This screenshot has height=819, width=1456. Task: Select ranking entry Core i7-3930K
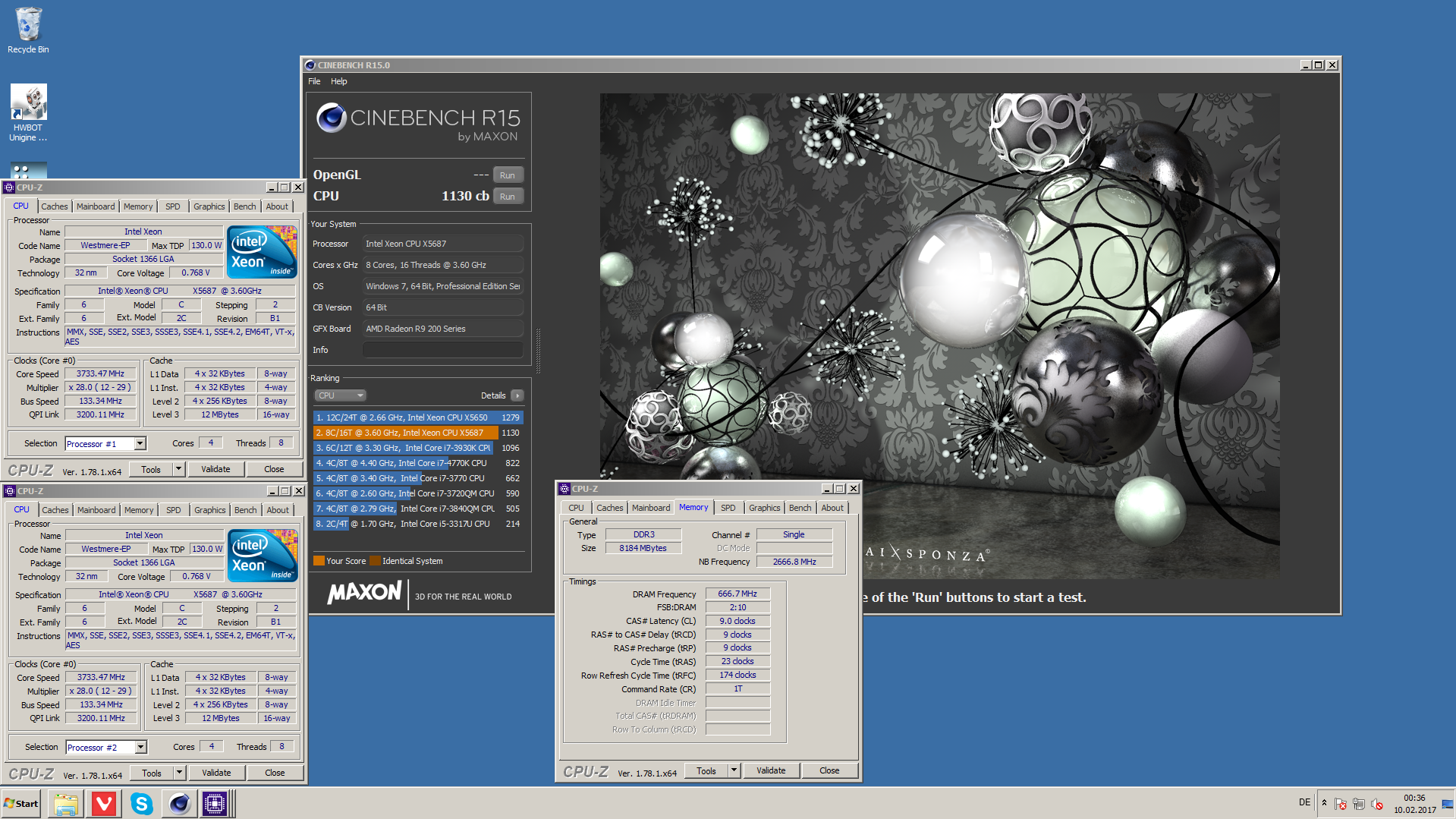coord(418,448)
